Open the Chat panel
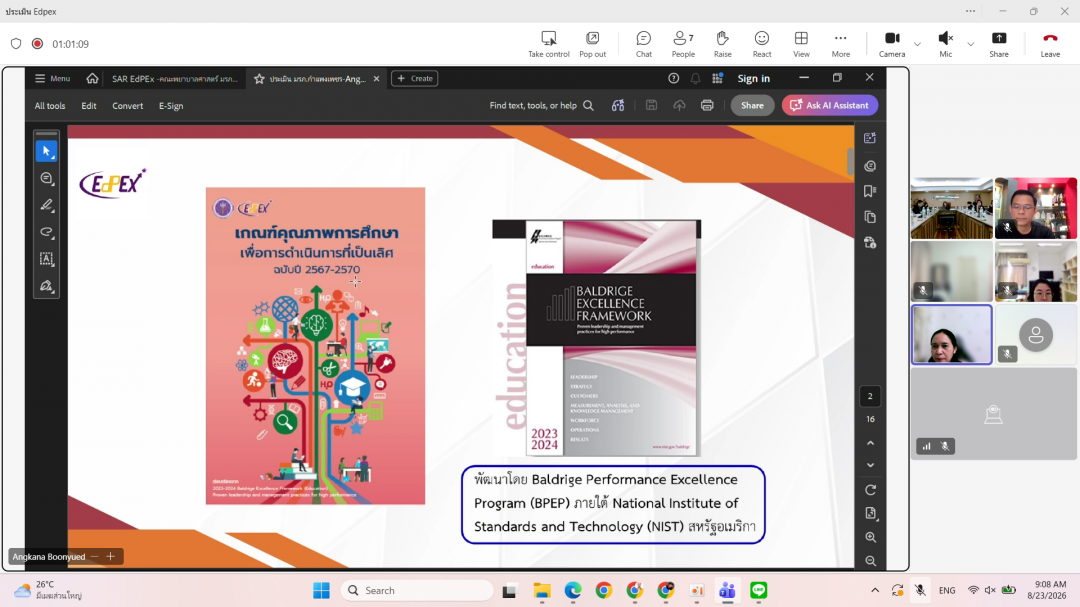Screen dimensions: 1080x607 643,44
